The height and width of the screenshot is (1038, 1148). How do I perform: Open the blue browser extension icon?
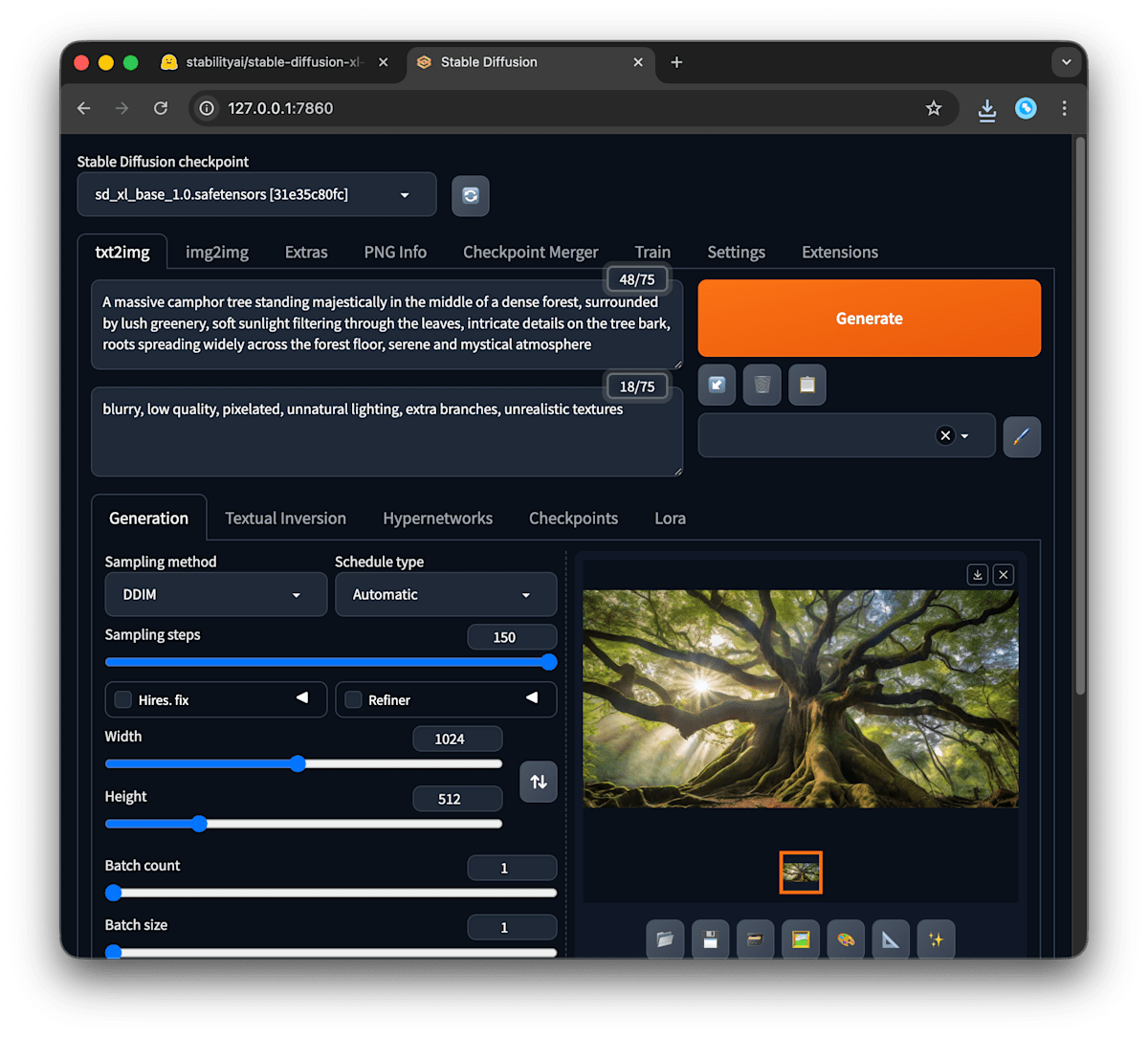tap(1026, 108)
